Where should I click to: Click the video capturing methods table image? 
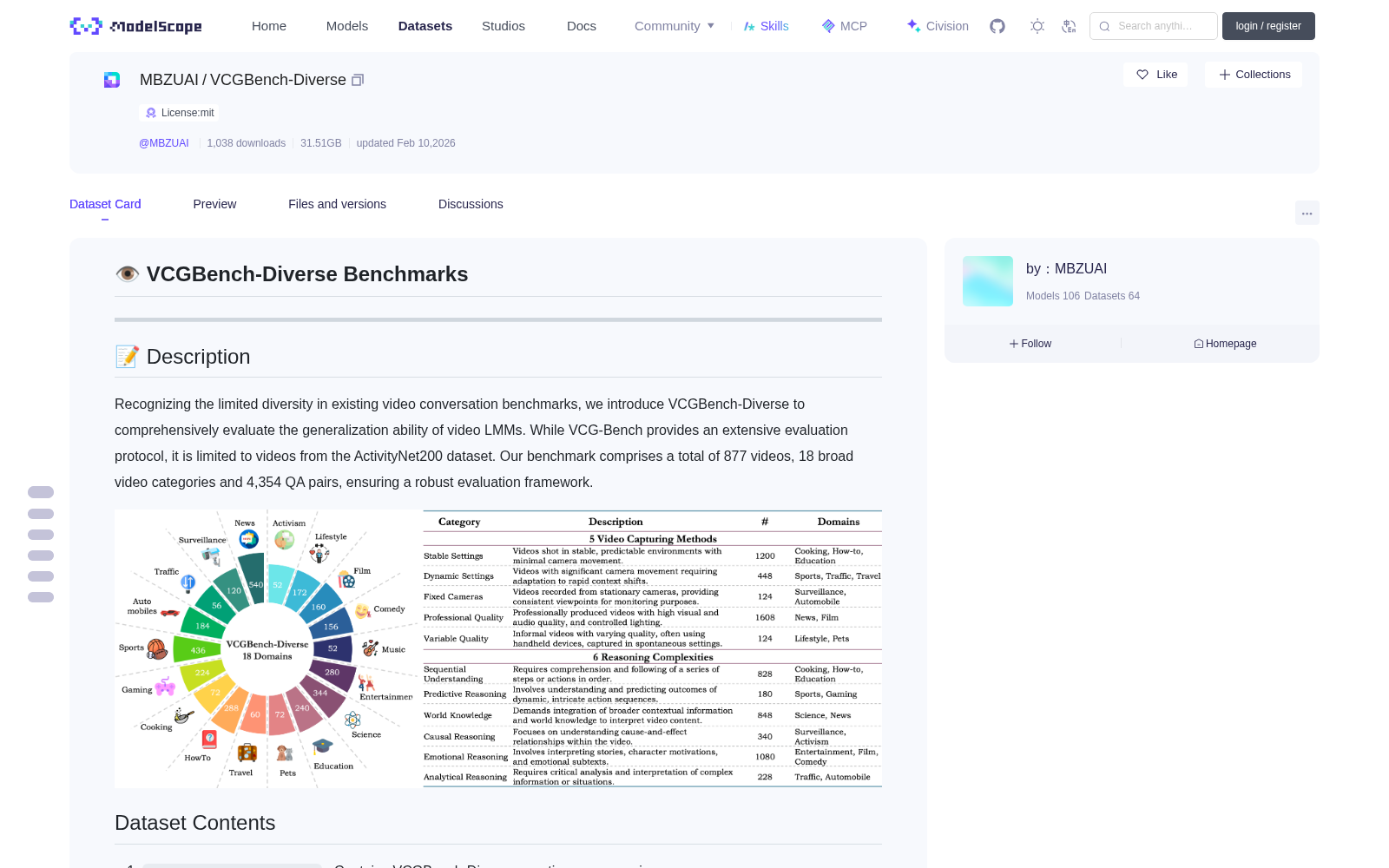pyautogui.click(x=653, y=648)
